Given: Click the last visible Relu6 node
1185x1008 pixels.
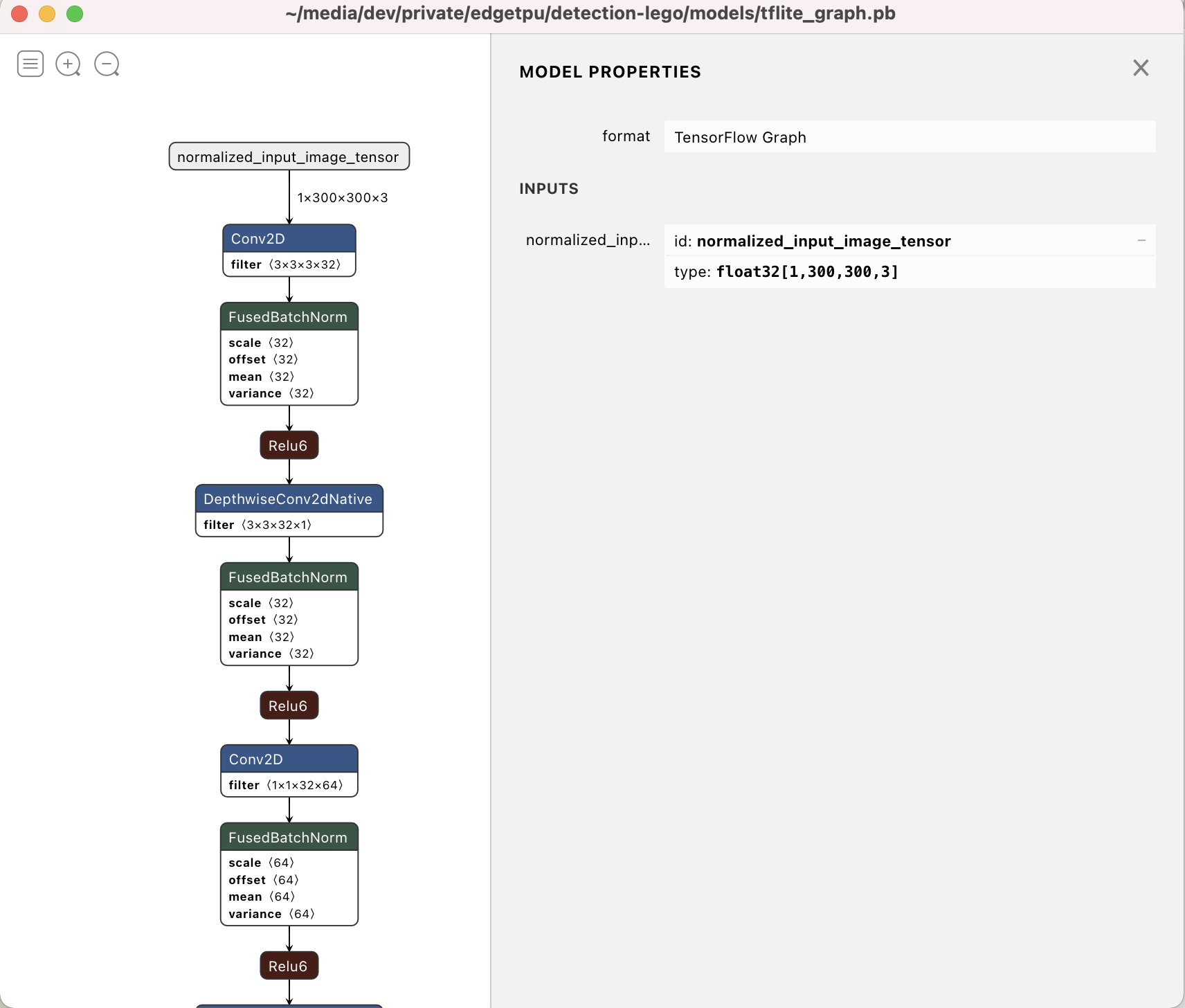Looking at the screenshot, I should [289, 966].
